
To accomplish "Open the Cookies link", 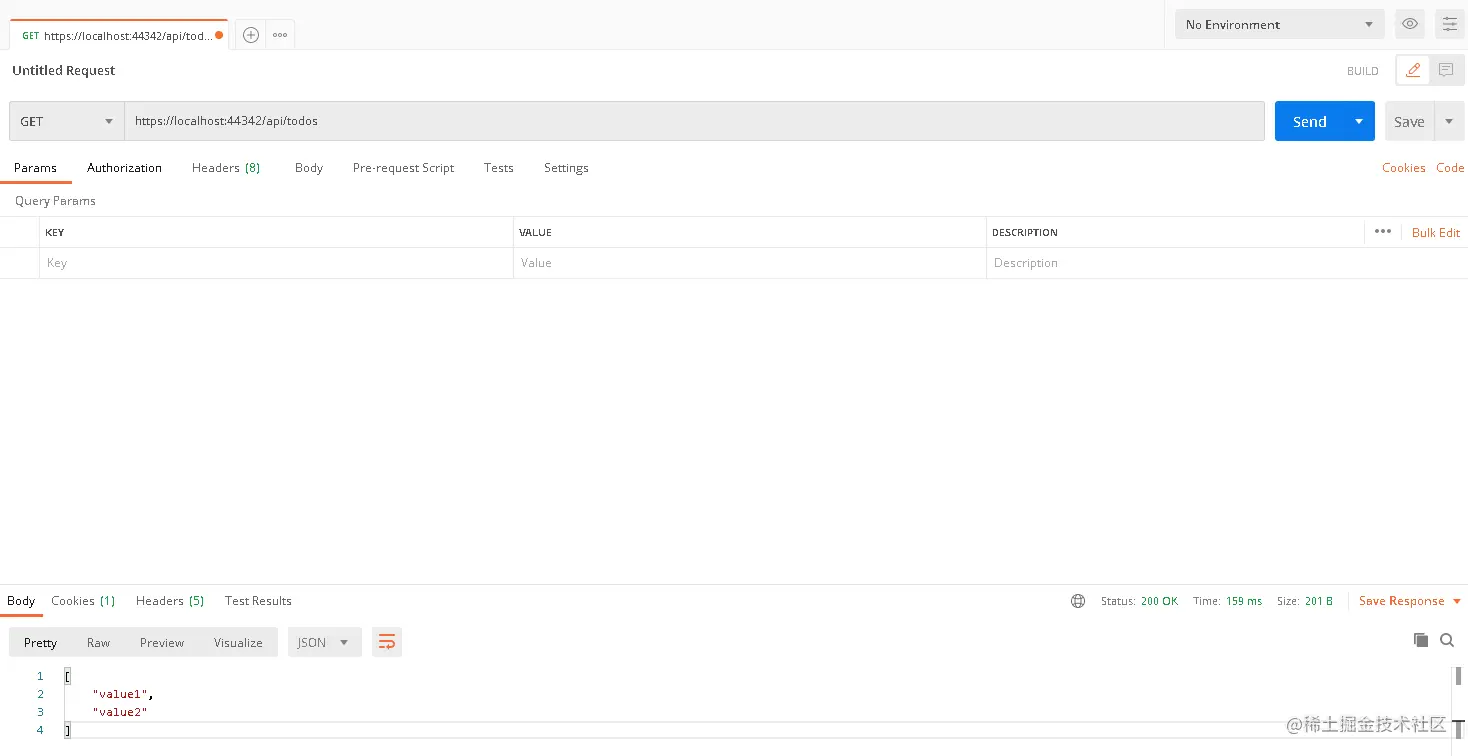I will [1404, 168].
